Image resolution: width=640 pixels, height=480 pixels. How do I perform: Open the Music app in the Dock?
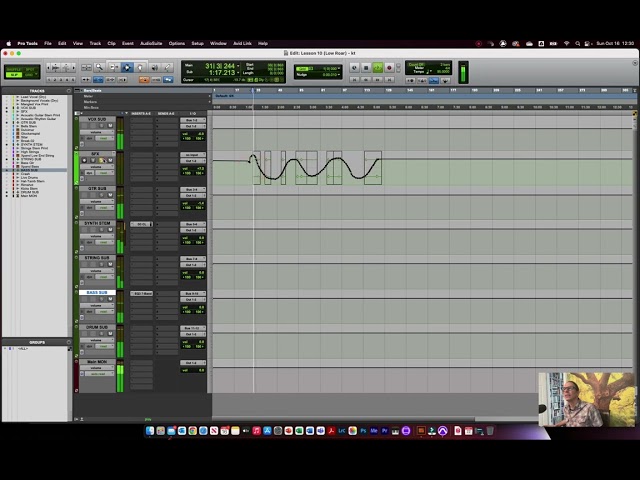(x=256, y=431)
